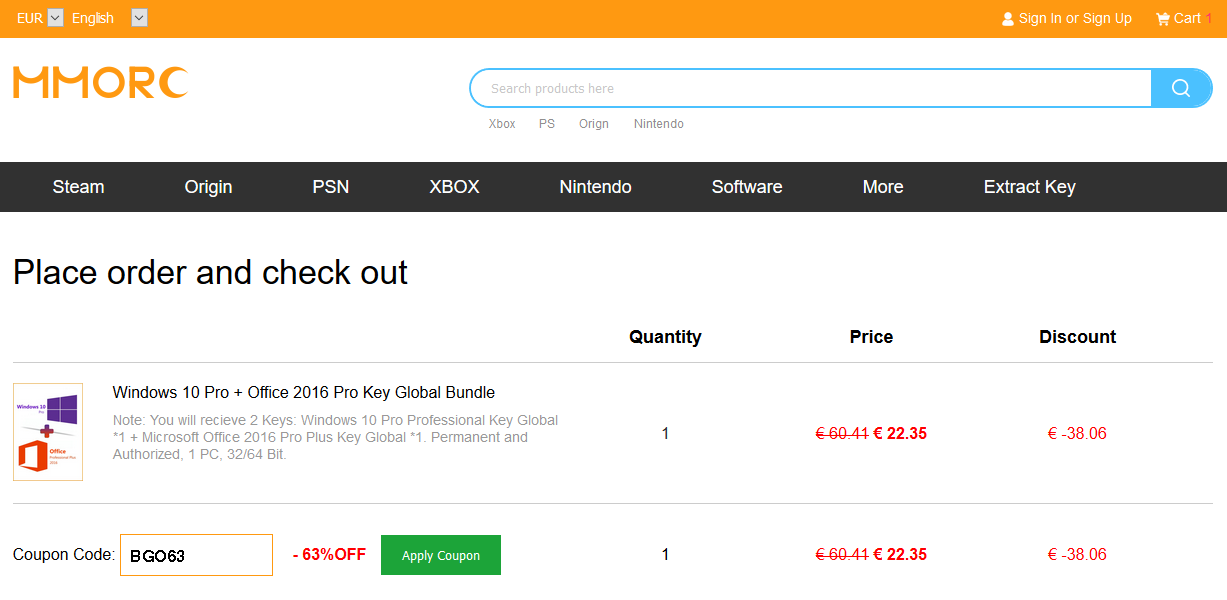Open the shopping cart icon
This screenshot has height=600, width=1227.
click(1162, 18)
